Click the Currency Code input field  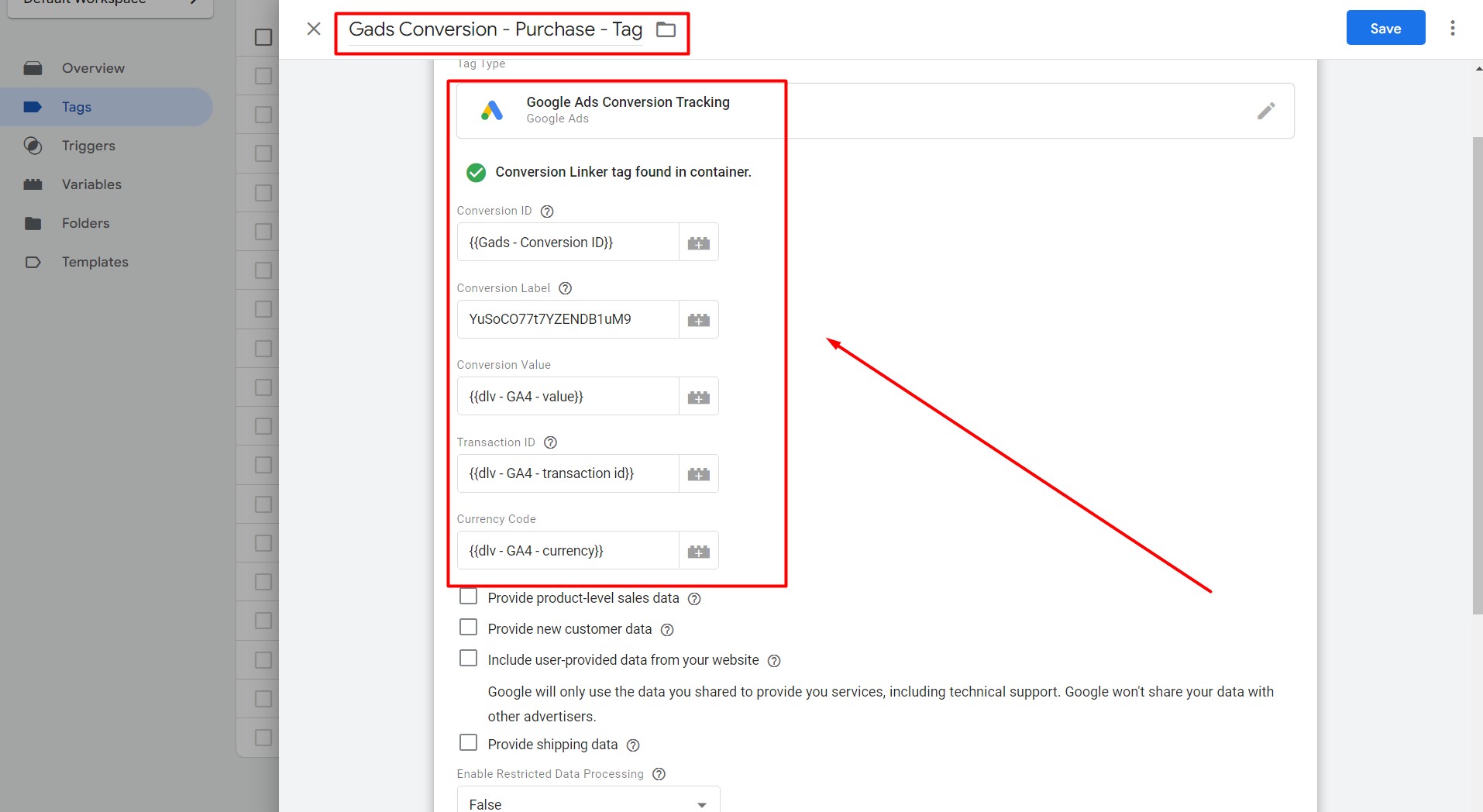tap(568, 551)
